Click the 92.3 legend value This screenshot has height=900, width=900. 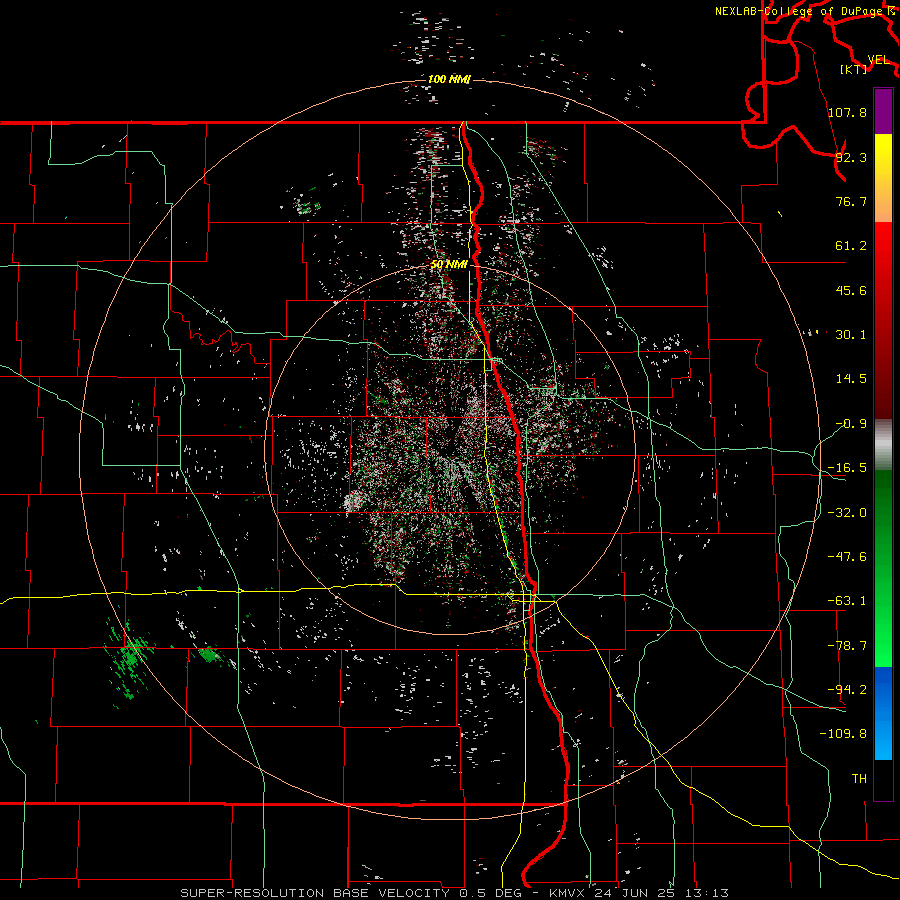pos(851,157)
